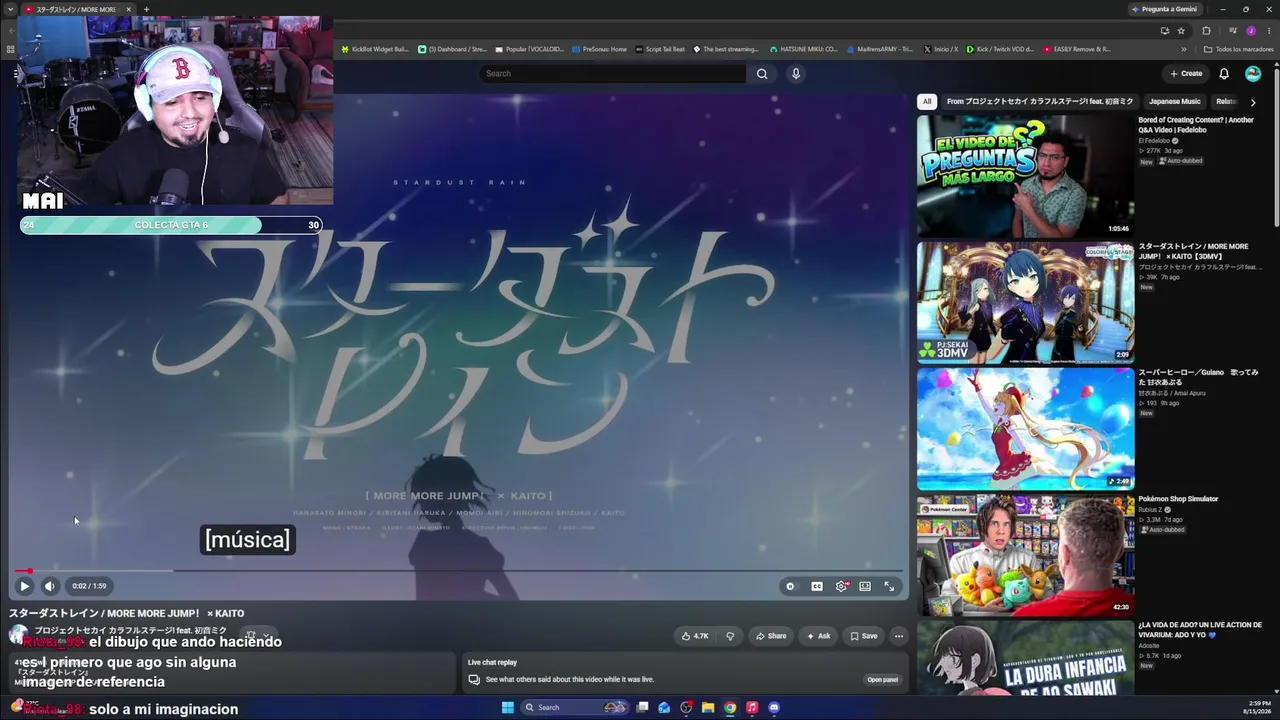Open the live chat replay panel

point(882,680)
